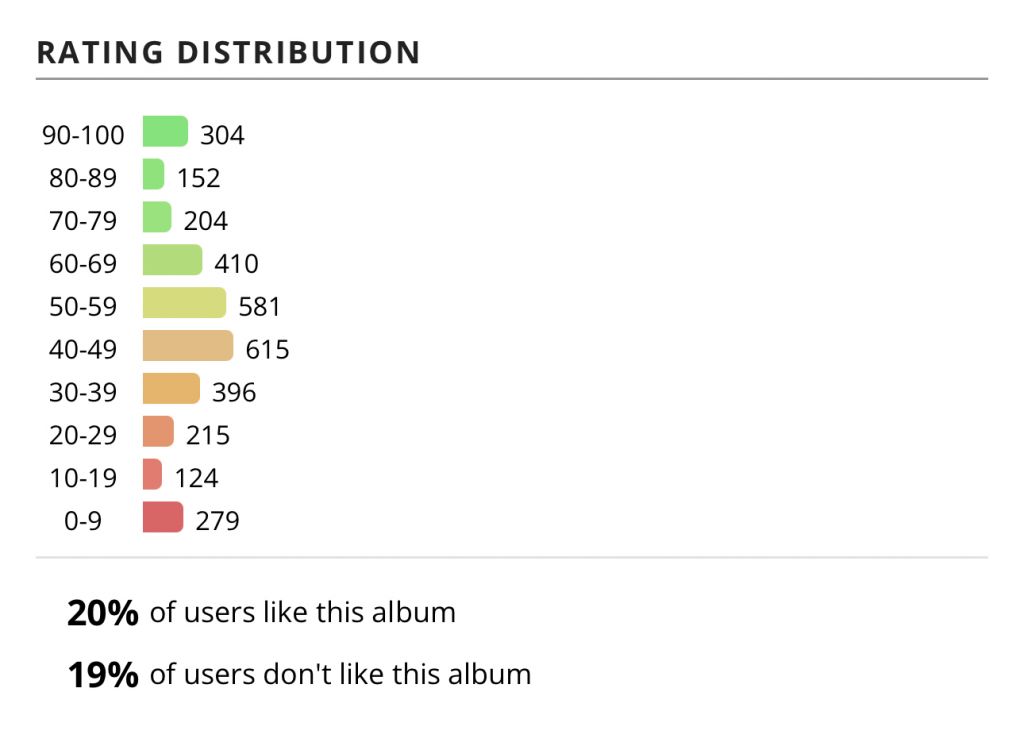Click the 20-29 rating bar
The image size is (1024, 742).
point(159,432)
